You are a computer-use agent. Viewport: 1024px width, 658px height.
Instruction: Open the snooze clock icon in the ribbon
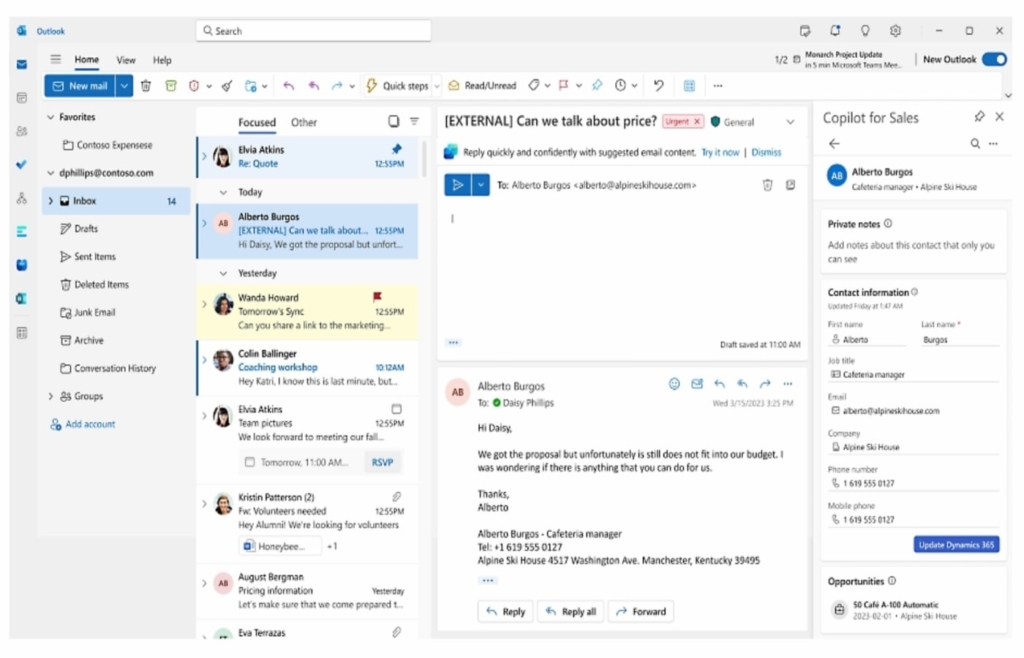coord(618,85)
